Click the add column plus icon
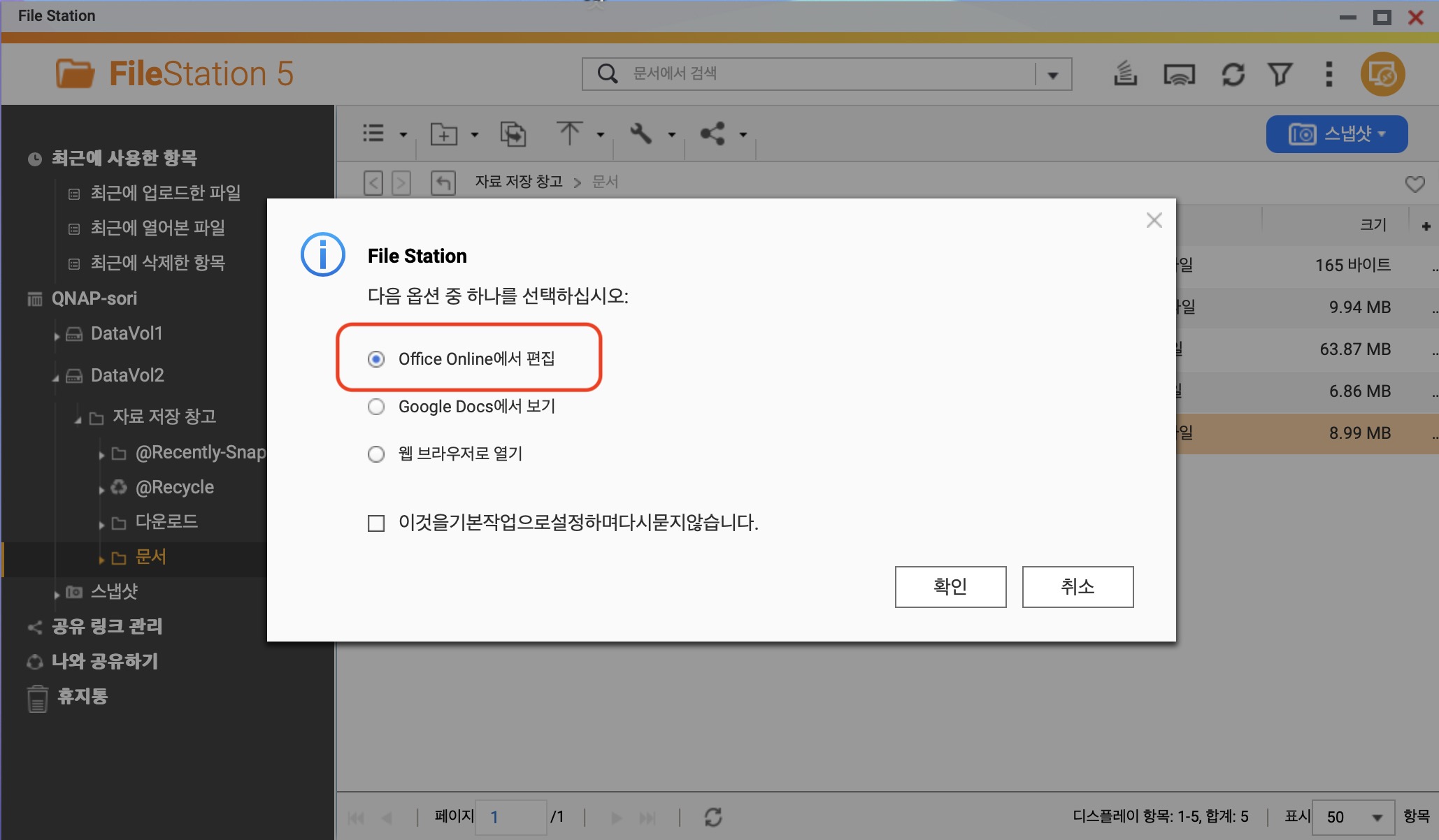This screenshot has height=840, width=1439. click(x=1426, y=226)
